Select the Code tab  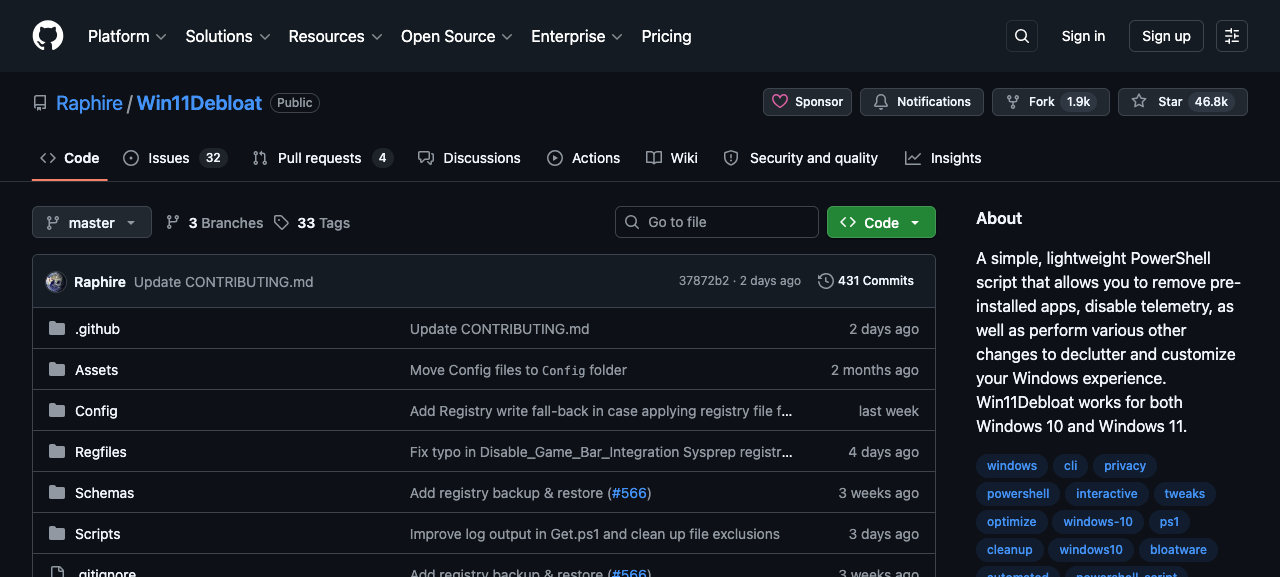[x=69, y=158]
